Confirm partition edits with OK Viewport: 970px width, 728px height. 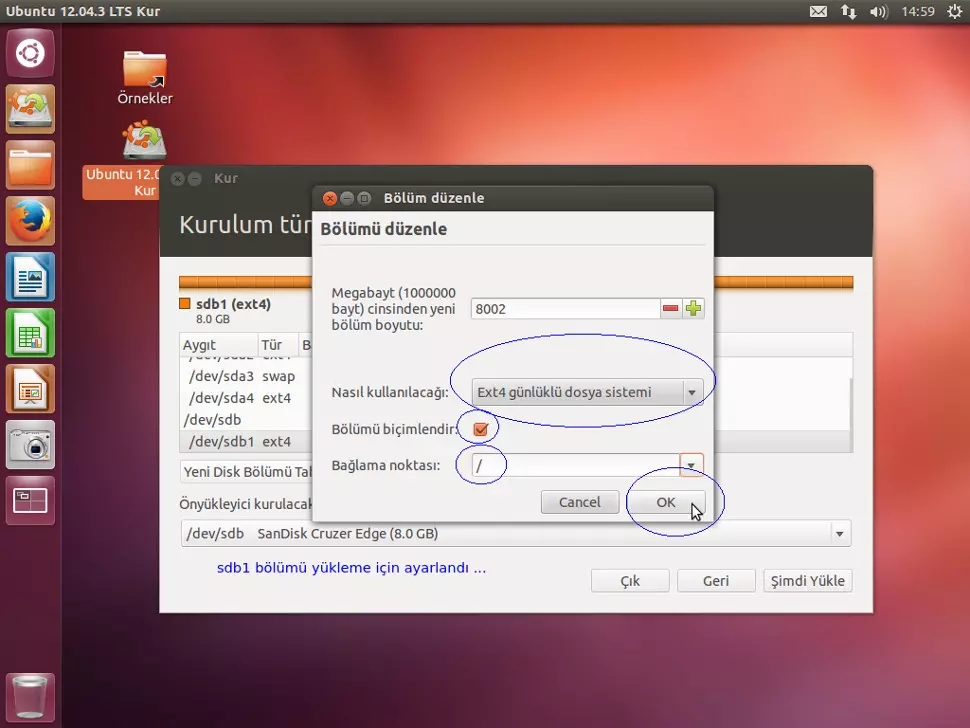click(x=666, y=502)
